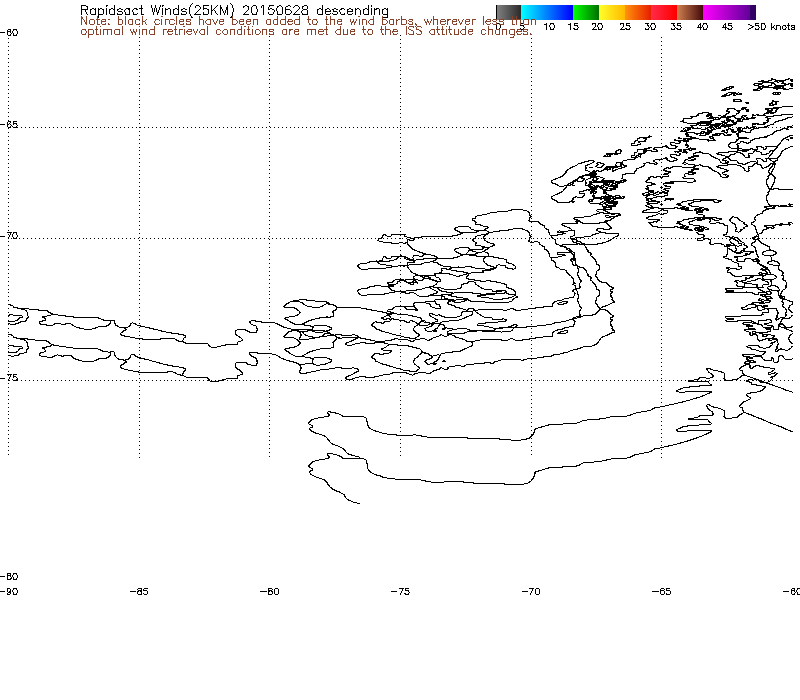This screenshot has width=800, height=700.
Task: Click the 'Note: black circles' line of text
Action: tap(308, 21)
